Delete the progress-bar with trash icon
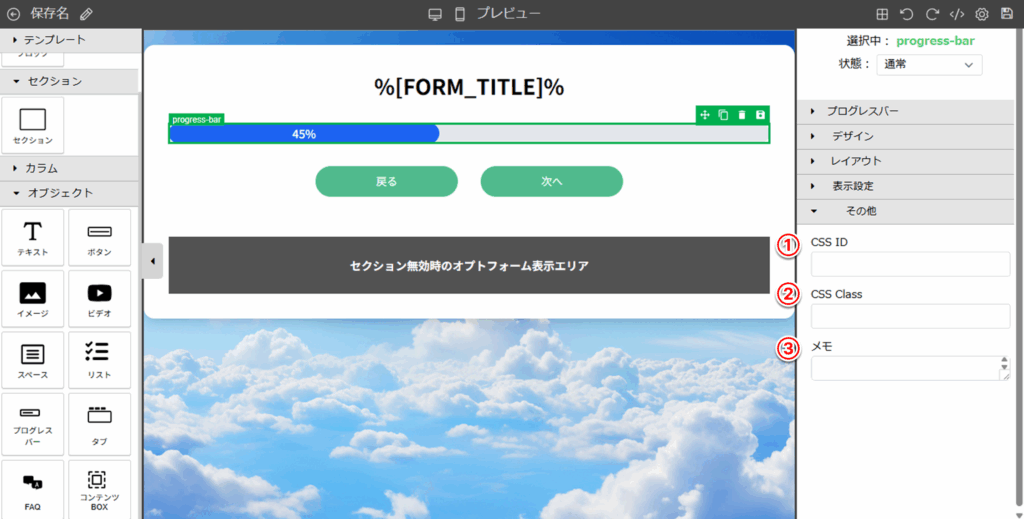Viewport: 1024px width, 519px height. [x=742, y=115]
